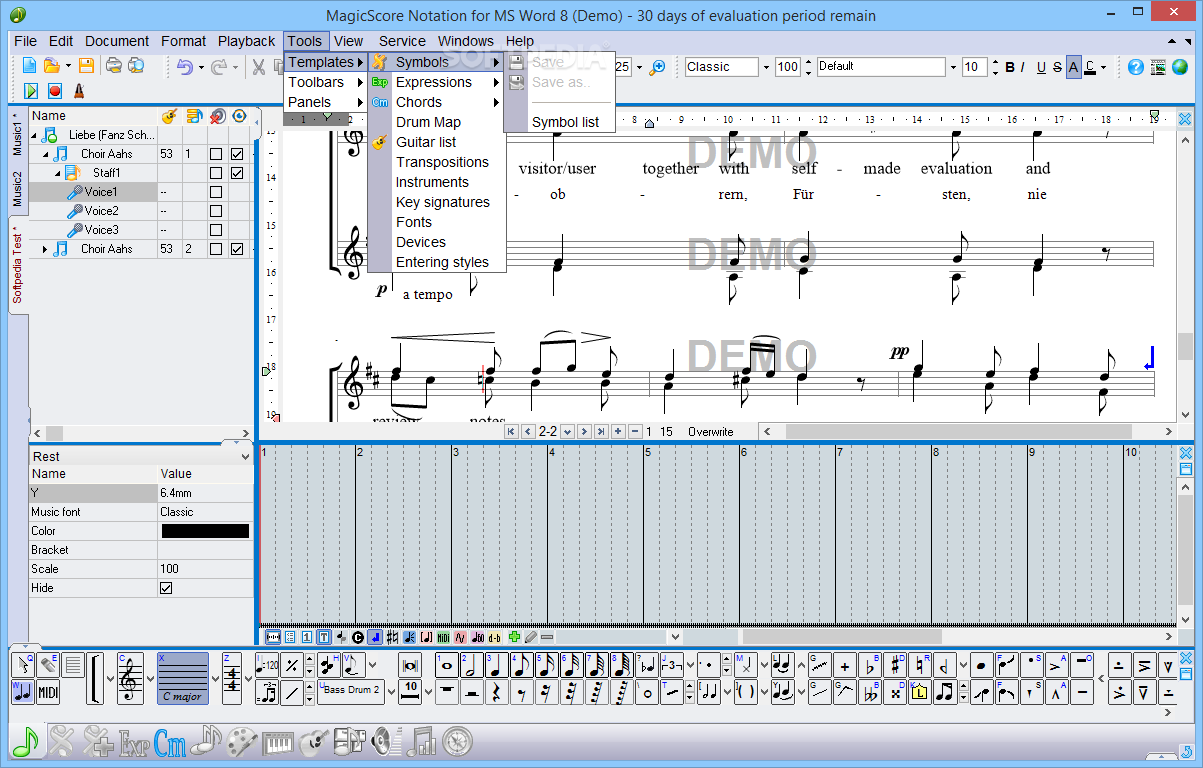
Task: Select the whole note icon
Action: 447,665
